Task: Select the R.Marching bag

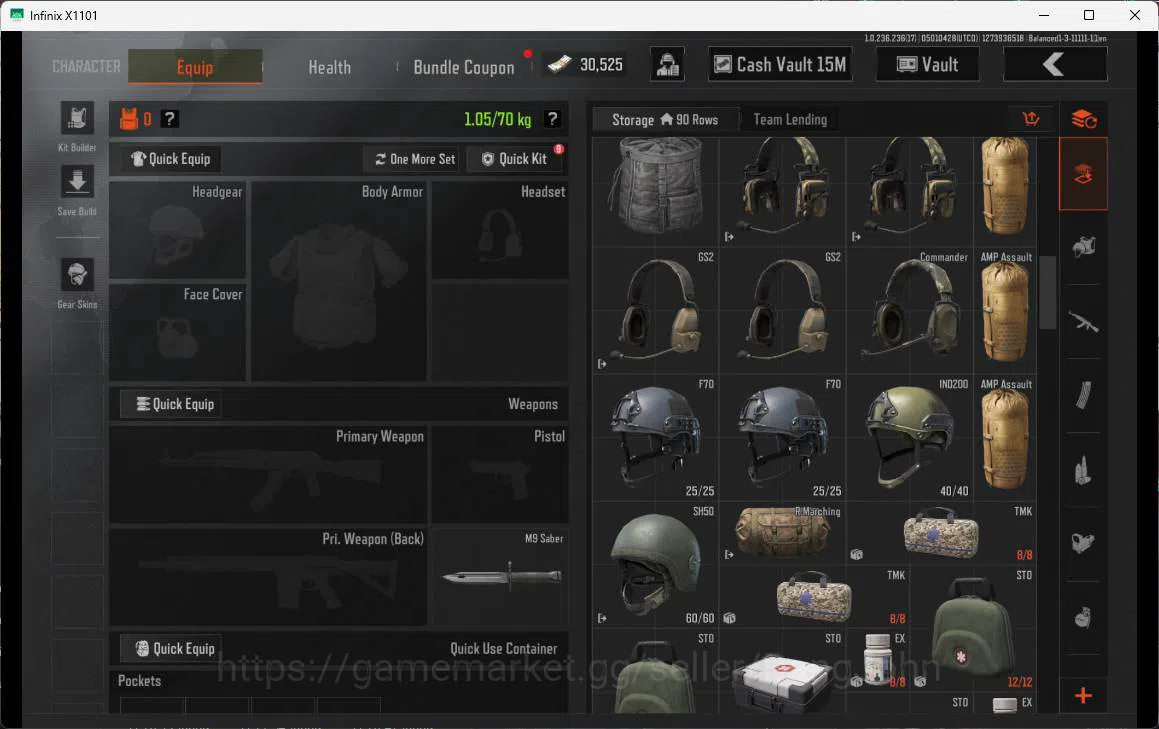Action: [783, 533]
